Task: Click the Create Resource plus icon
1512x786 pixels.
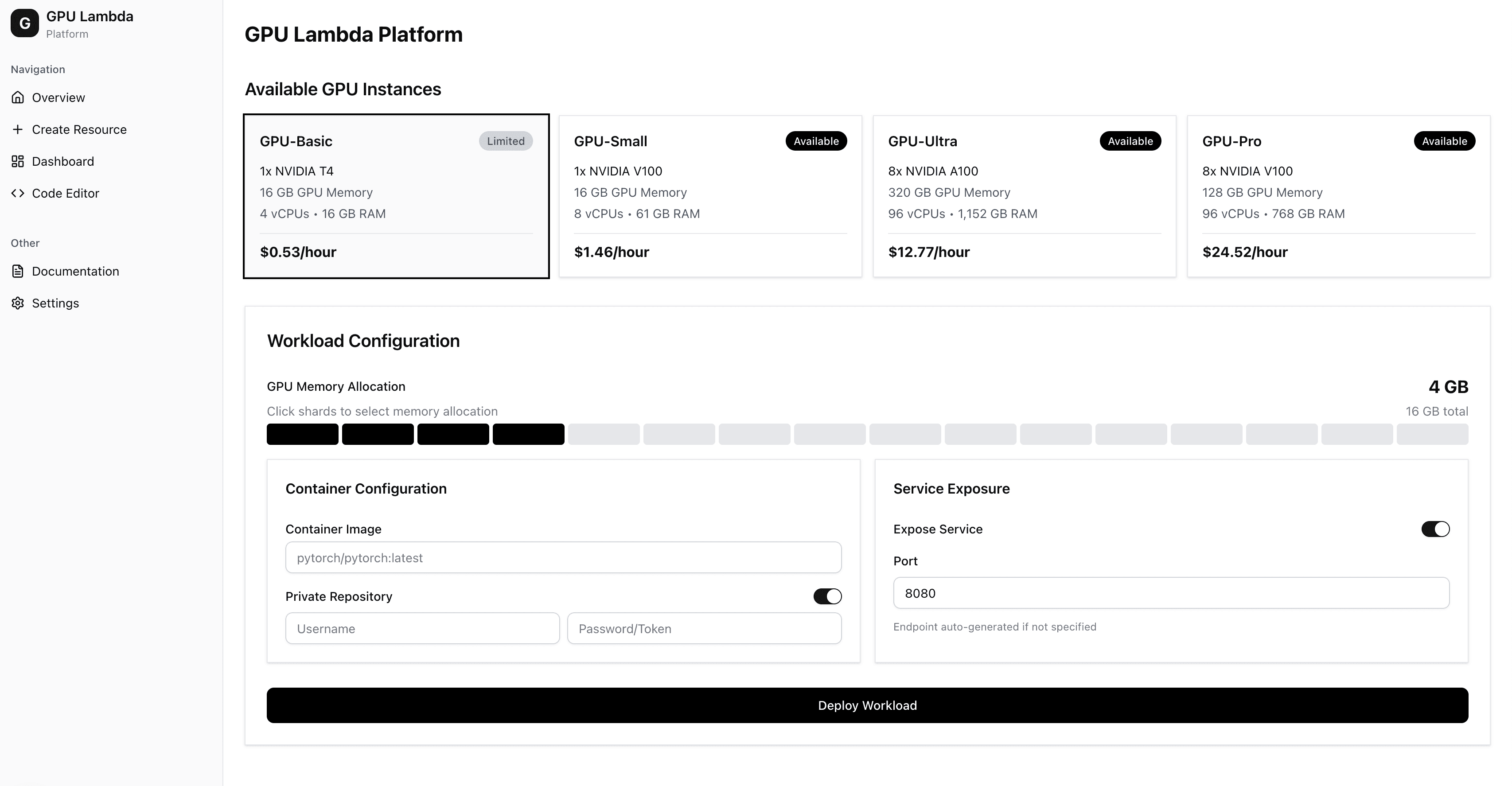Action: (x=18, y=129)
